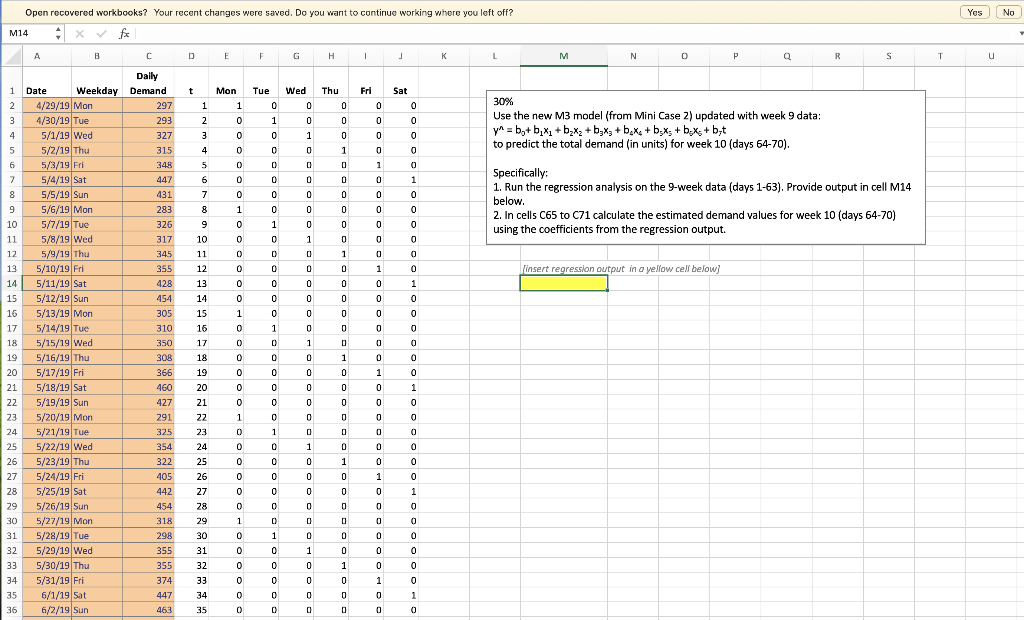This screenshot has width=1024, height=620.
Task: Select column C header
Action: (x=149, y=56)
